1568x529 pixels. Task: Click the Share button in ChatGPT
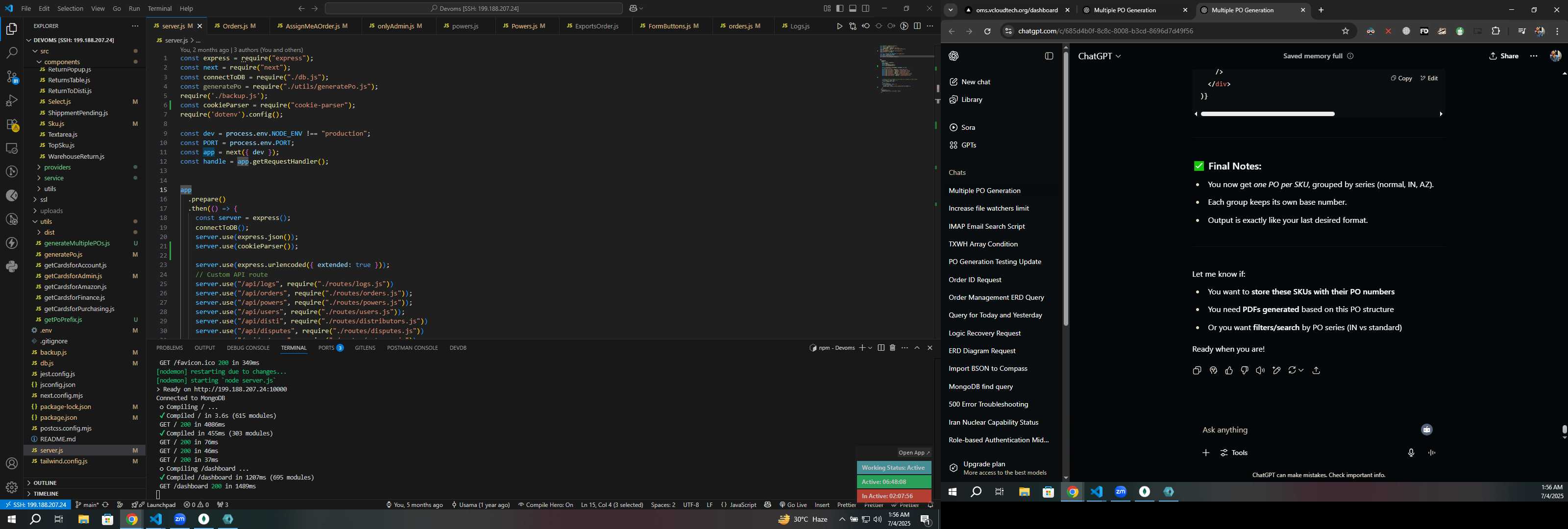coord(1503,56)
